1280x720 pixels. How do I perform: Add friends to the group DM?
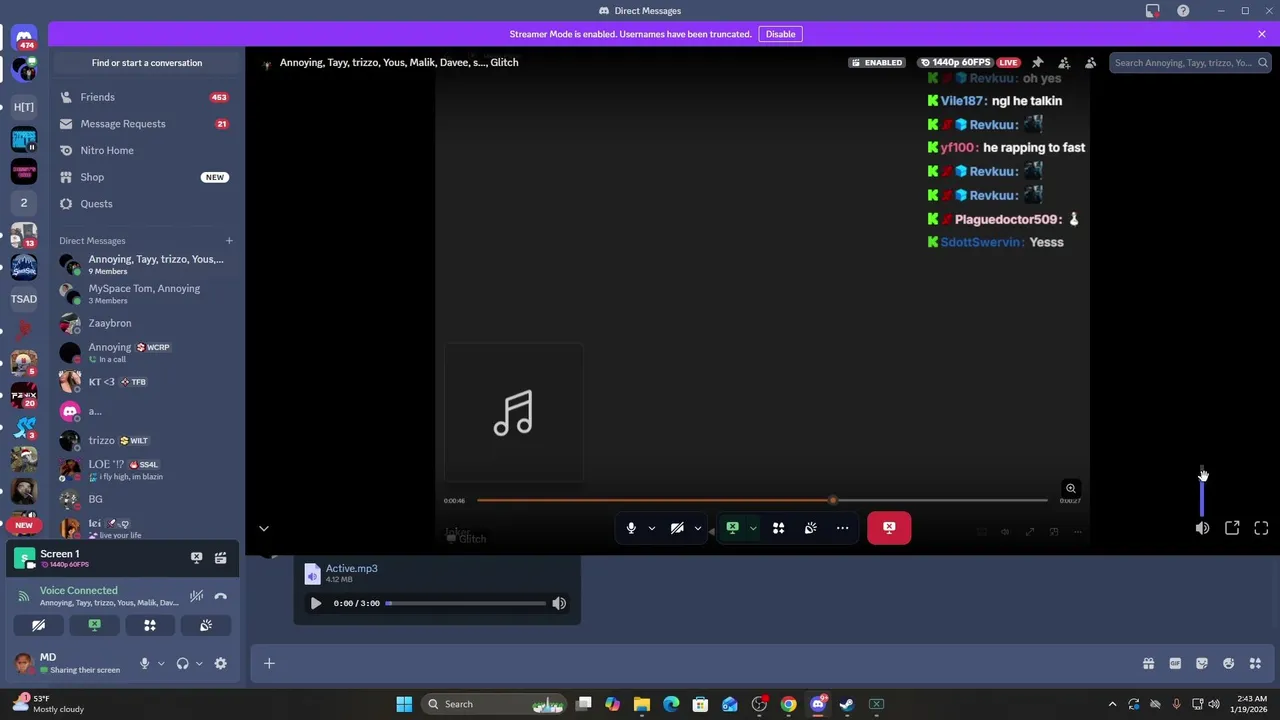[1064, 62]
